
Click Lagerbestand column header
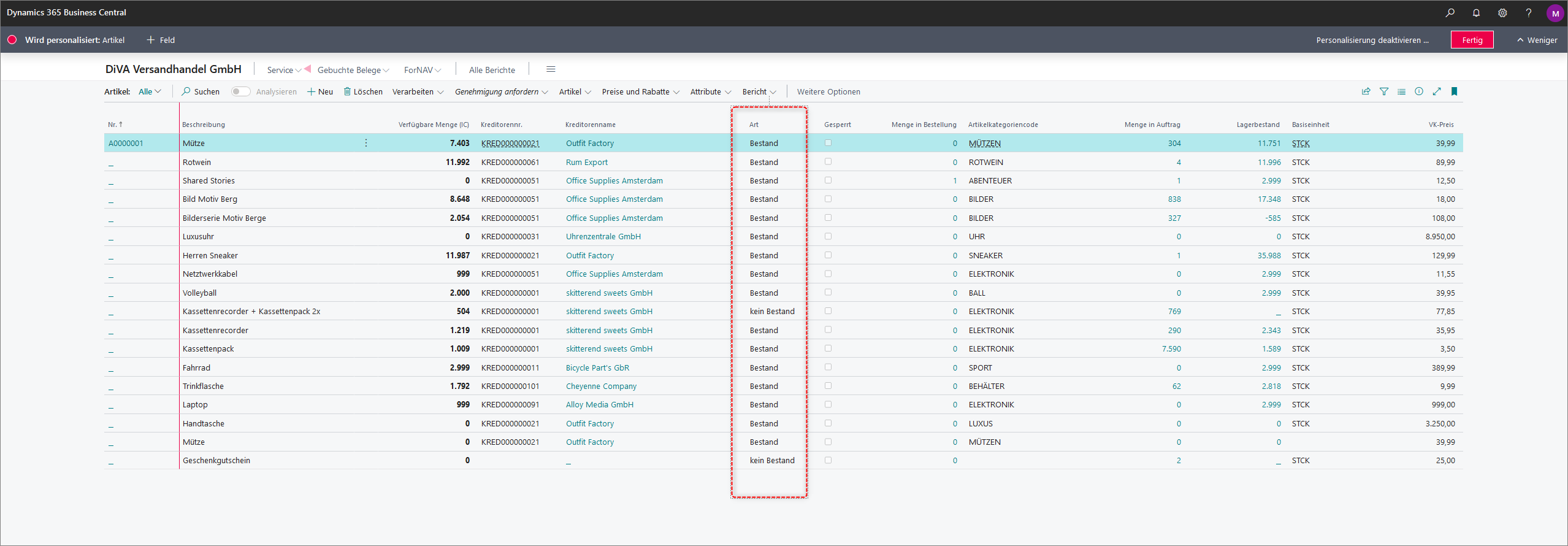click(1258, 125)
